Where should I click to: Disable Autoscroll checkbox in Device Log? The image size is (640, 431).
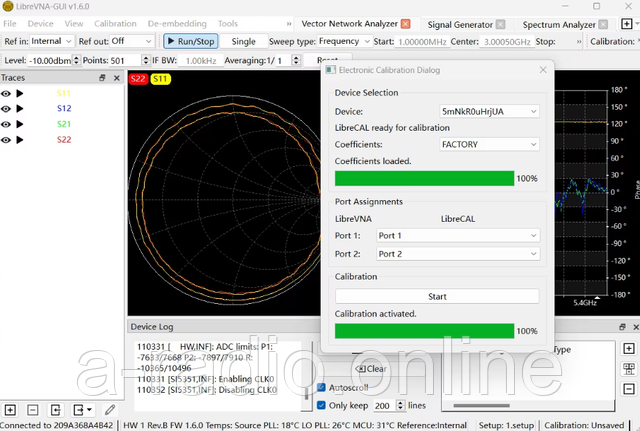coord(321,387)
